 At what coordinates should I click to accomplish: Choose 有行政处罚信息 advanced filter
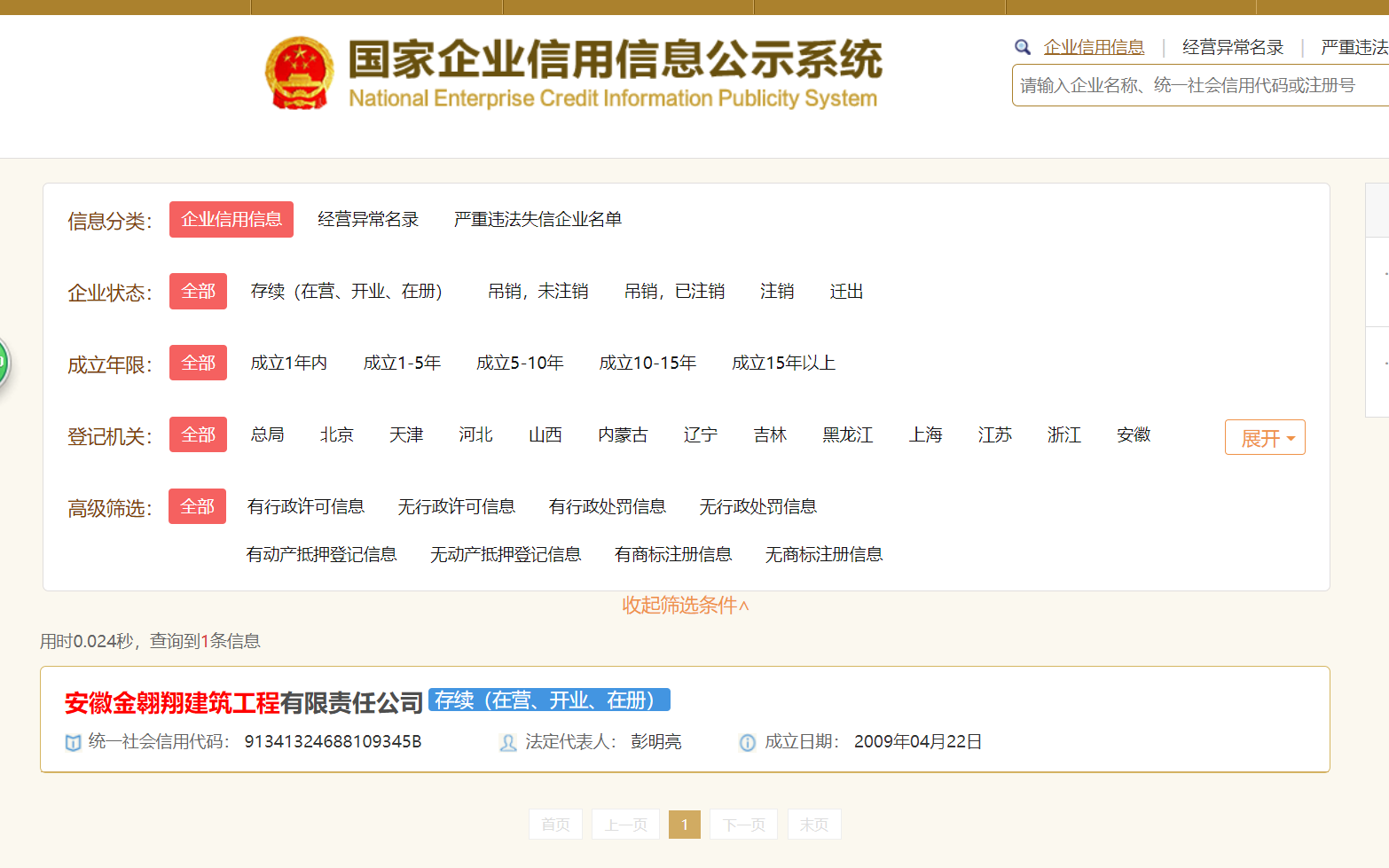click(x=607, y=507)
